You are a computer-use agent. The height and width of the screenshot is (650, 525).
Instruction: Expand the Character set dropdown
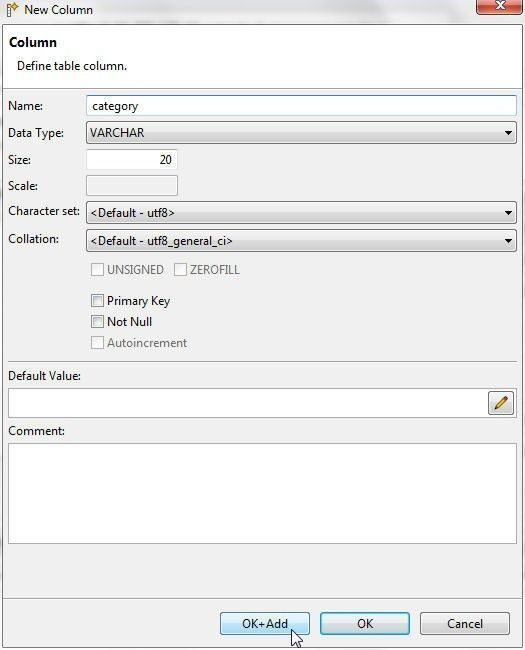click(301, 213)
